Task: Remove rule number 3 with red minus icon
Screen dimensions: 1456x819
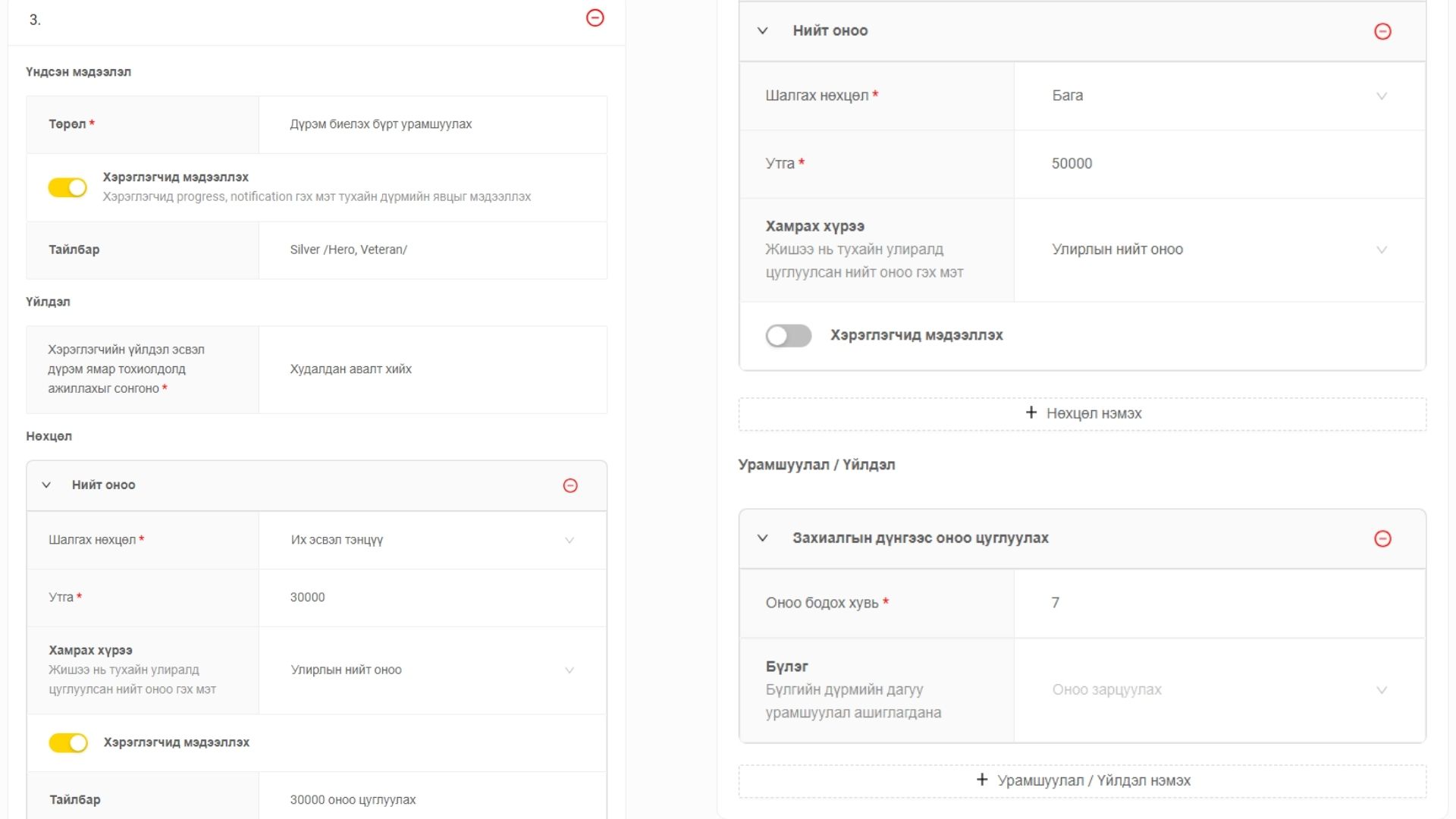Action: point(595,17)
